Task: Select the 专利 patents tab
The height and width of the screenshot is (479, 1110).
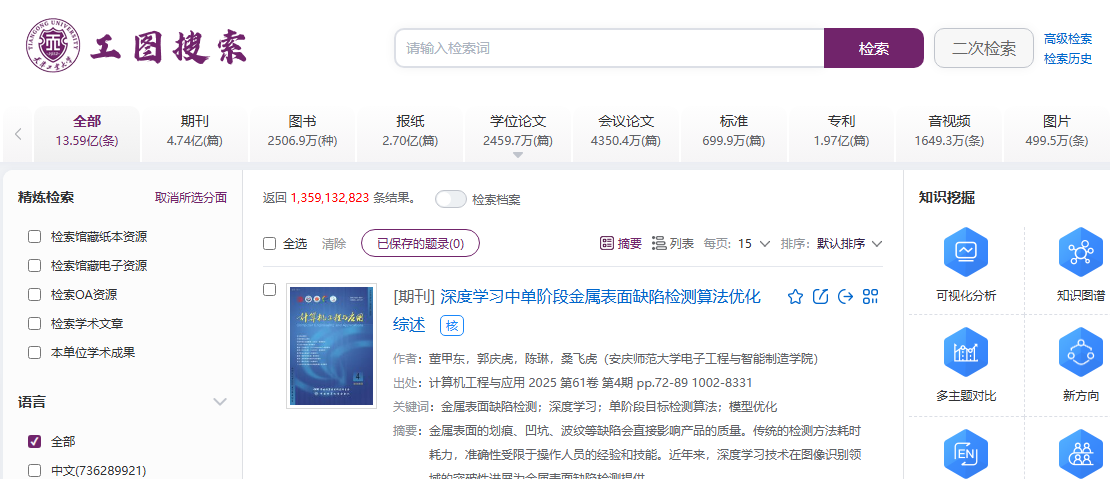Action: click(x=841, y=130)
